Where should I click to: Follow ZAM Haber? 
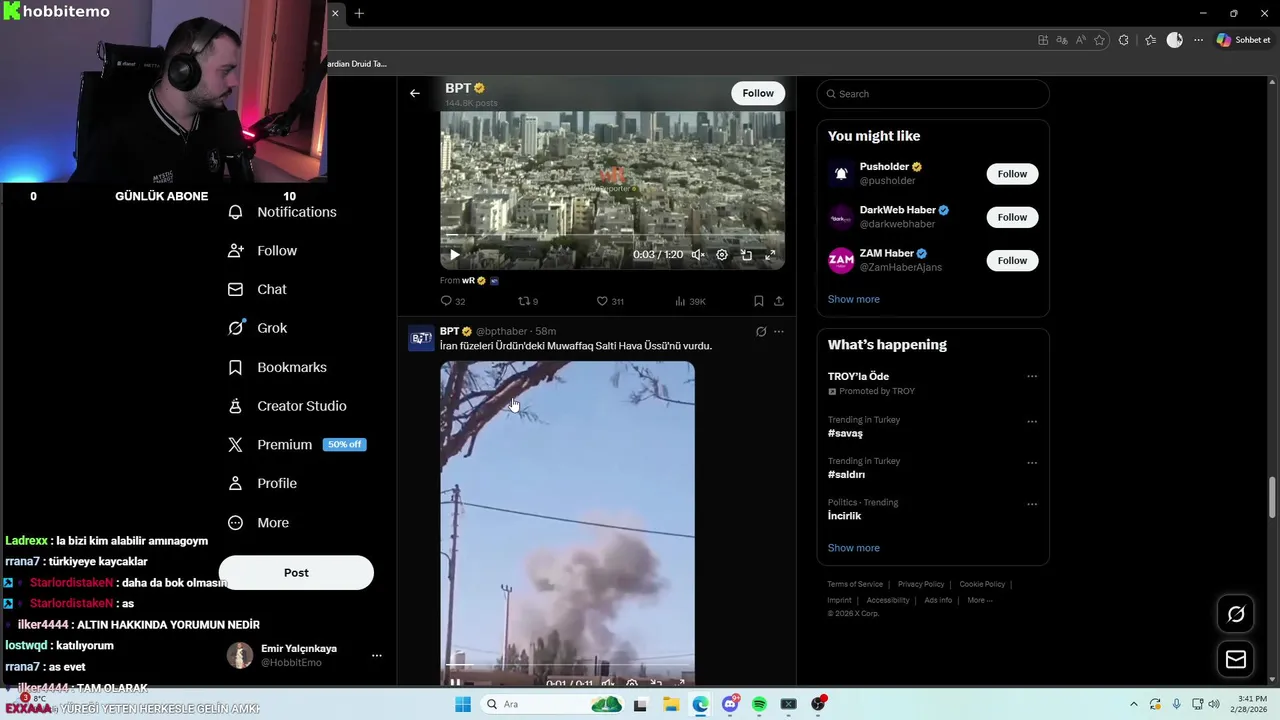pyautogui.click(x=1012, y=261)
